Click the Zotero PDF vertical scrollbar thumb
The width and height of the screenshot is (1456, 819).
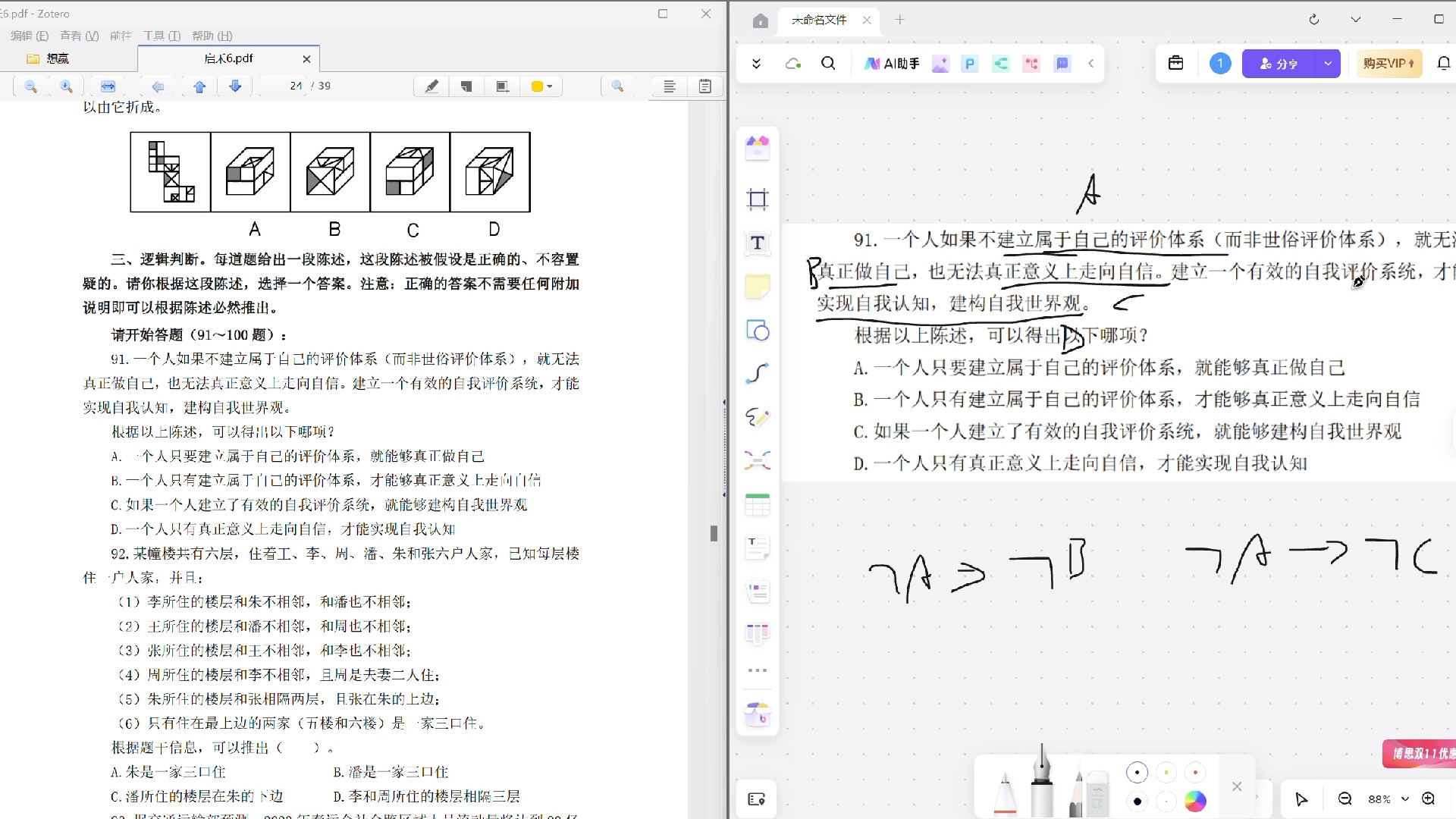(x=714, y=533)
